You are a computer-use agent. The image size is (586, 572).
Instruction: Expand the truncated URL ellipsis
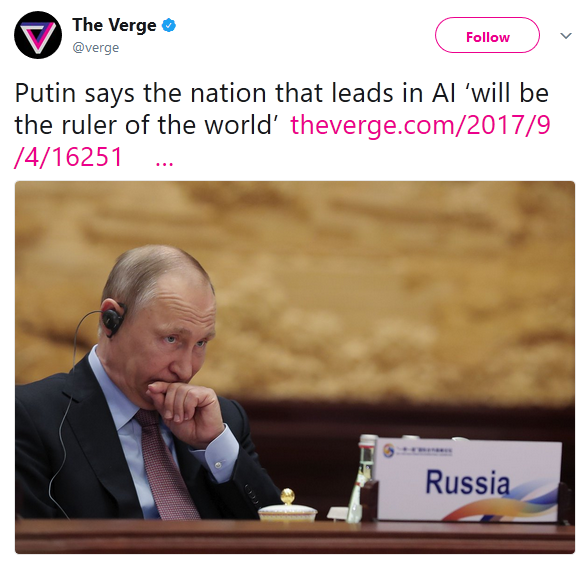(x=164, y=164)
